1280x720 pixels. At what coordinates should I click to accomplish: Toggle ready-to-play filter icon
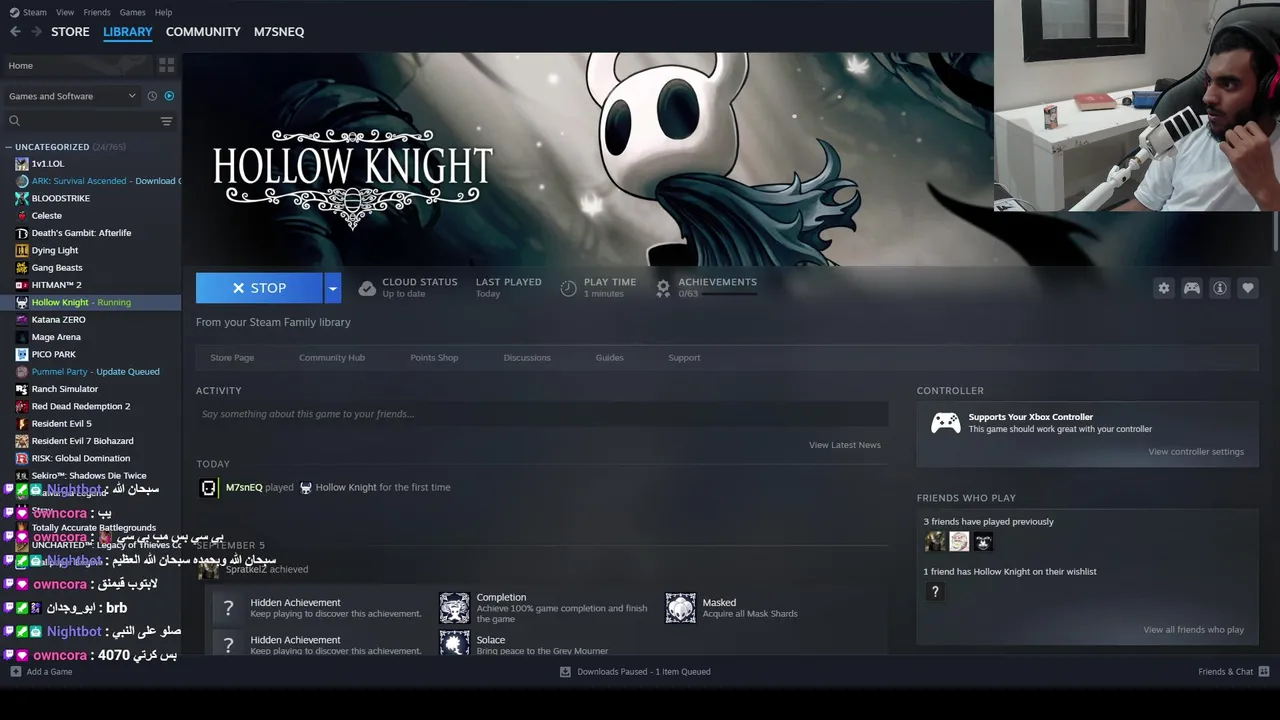(169, 96)
